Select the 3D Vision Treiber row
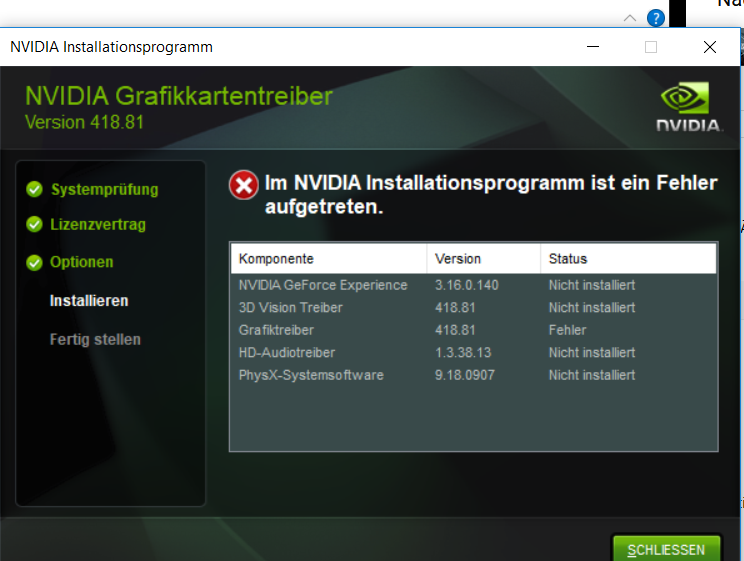 tap(290, 308)
